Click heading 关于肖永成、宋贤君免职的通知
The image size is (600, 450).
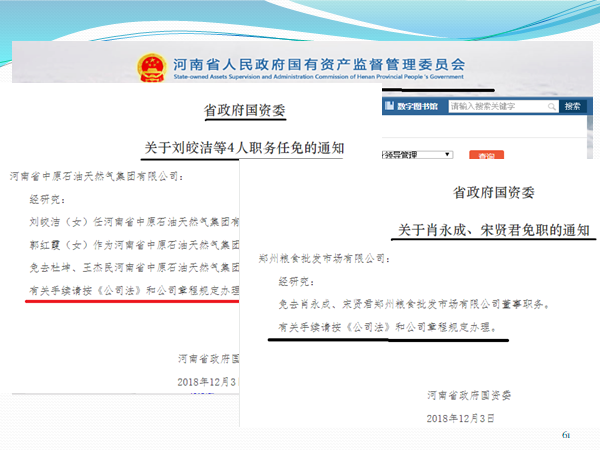click(494, 230)
